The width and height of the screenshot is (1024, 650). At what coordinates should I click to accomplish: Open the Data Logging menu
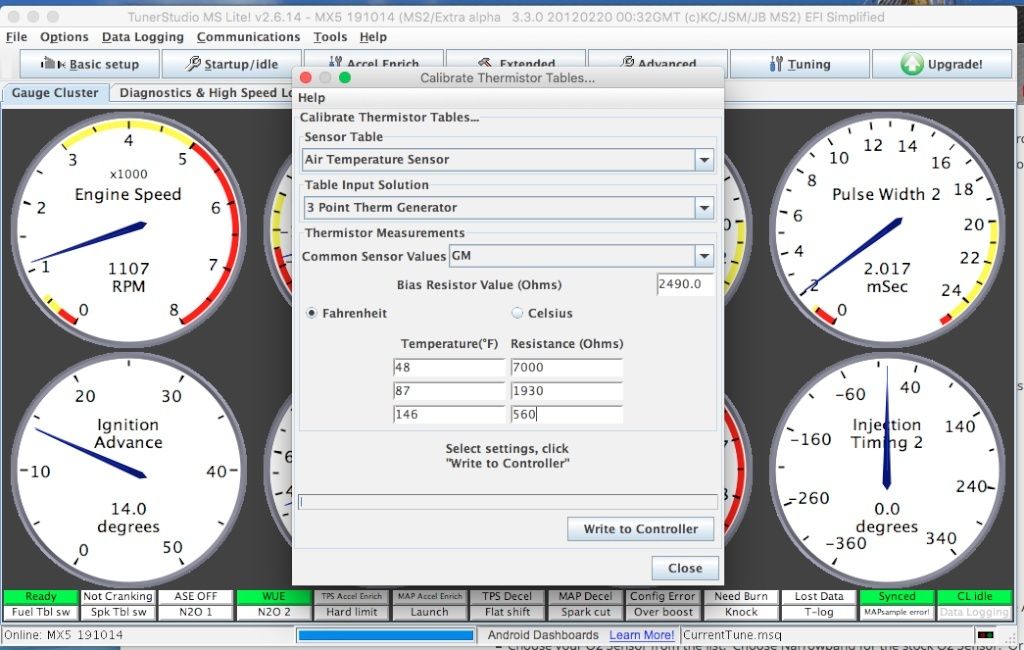142,37
